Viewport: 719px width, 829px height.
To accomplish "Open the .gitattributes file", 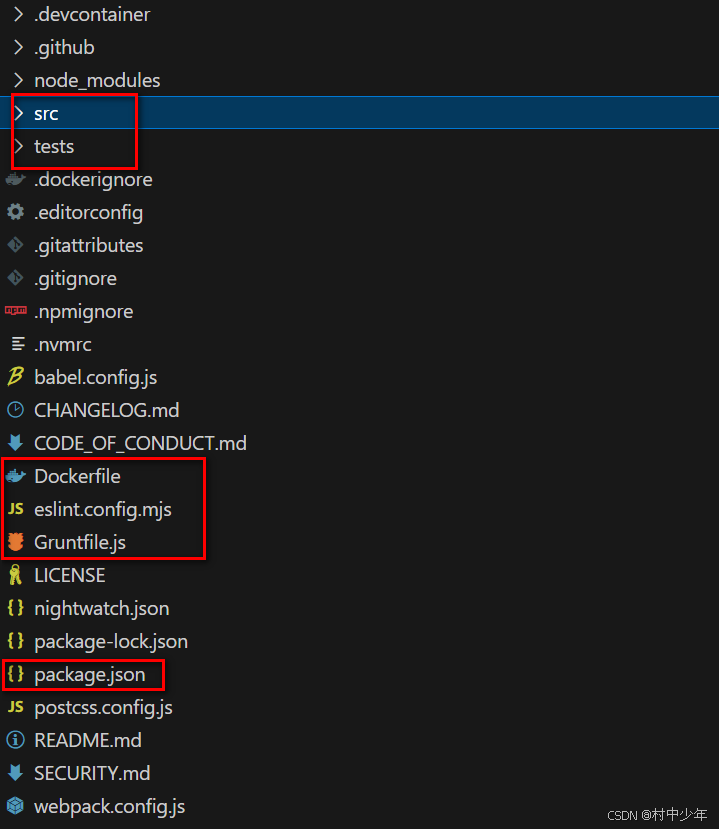I will (x=89, y=246).
